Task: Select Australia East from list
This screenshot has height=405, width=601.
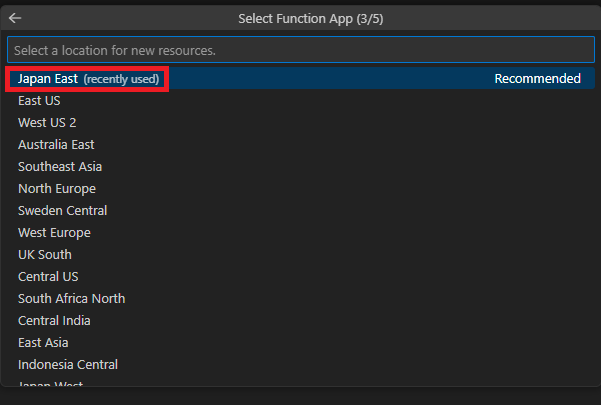Action: click(x=56, y=145)
